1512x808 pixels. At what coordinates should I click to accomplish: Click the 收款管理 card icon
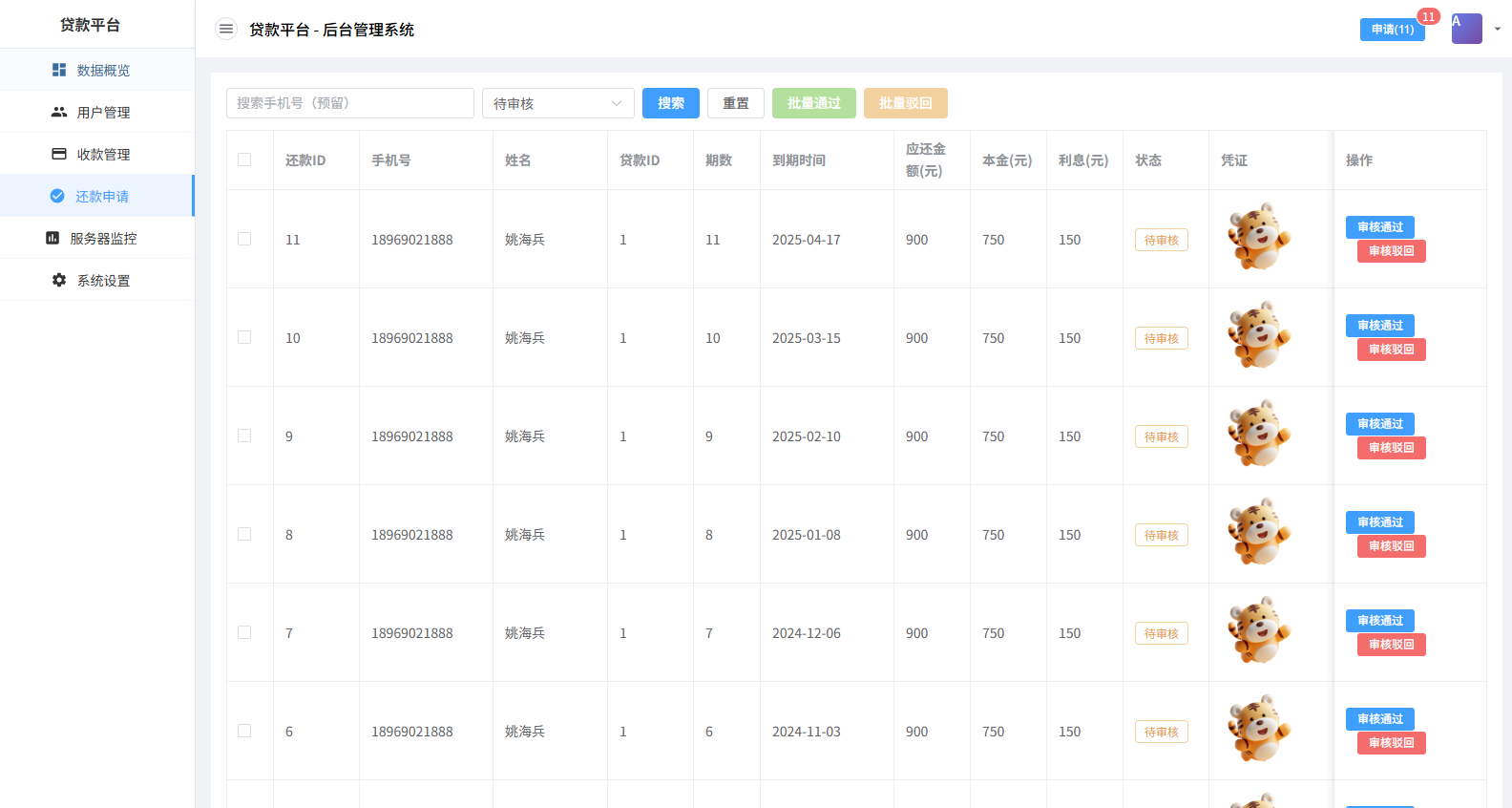[59, 154]
